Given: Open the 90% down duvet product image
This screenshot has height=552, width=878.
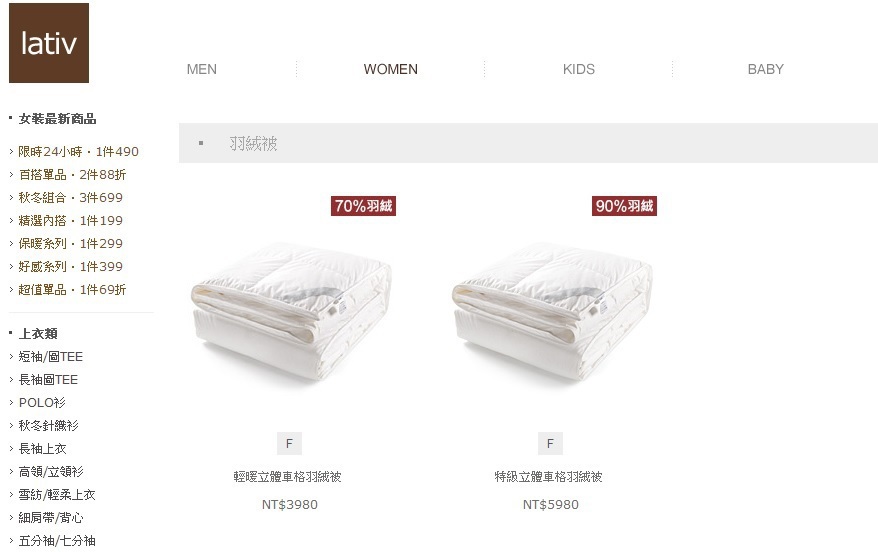Looking at the screenshot, I should [x=552, y=311].
